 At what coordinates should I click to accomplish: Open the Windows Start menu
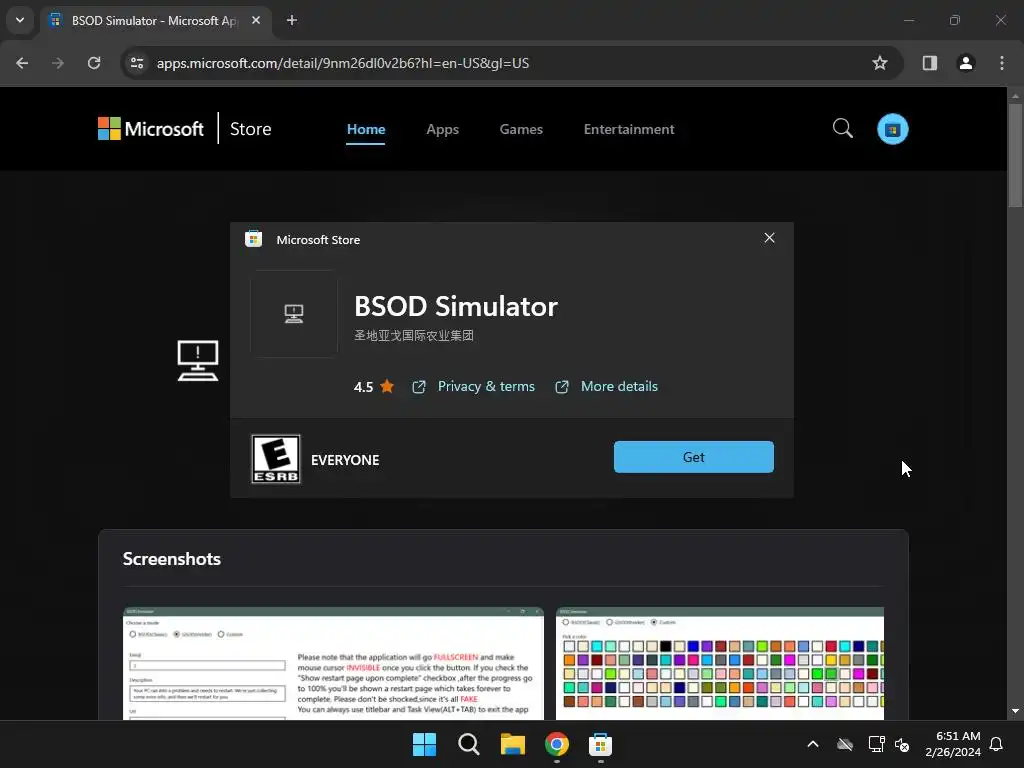pos(424,744)
